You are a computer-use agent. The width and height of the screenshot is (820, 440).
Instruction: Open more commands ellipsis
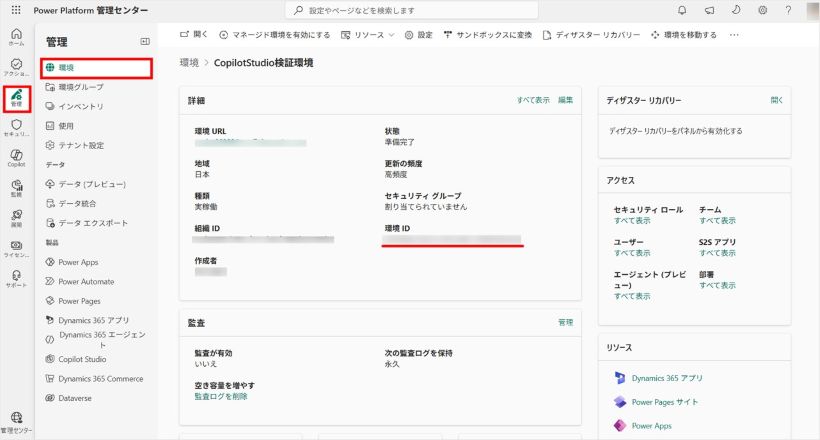tap(734, 35)
